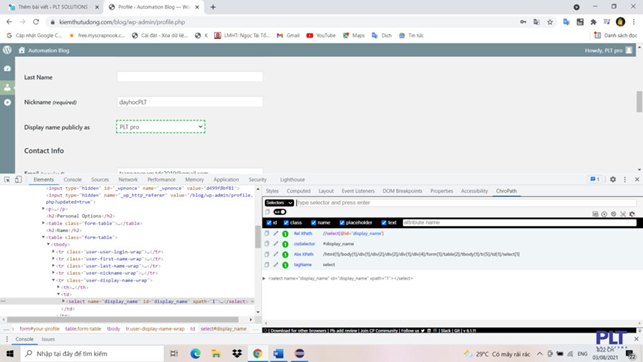This screenshot has width=643, height=362.
Task: Copy the cssSelector value
Action: coord(267,244)
